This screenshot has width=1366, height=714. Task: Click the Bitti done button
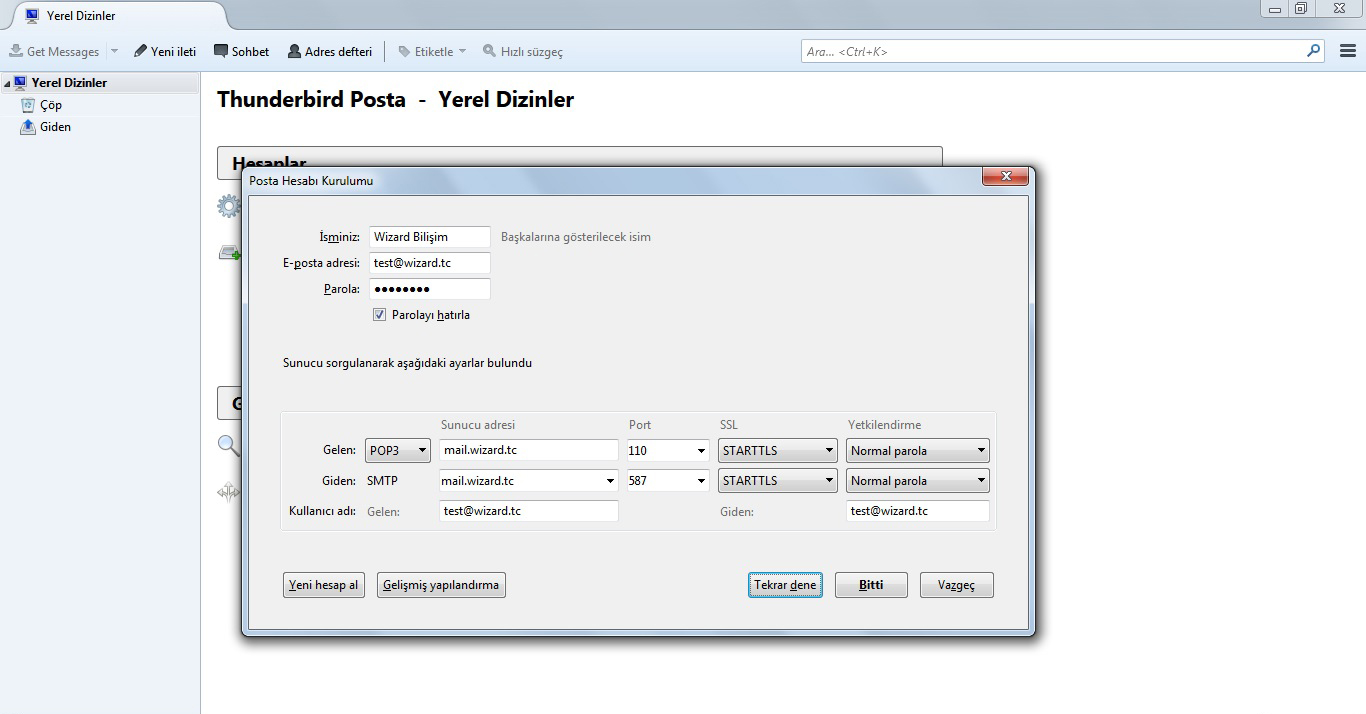click(x=871, y=585)
